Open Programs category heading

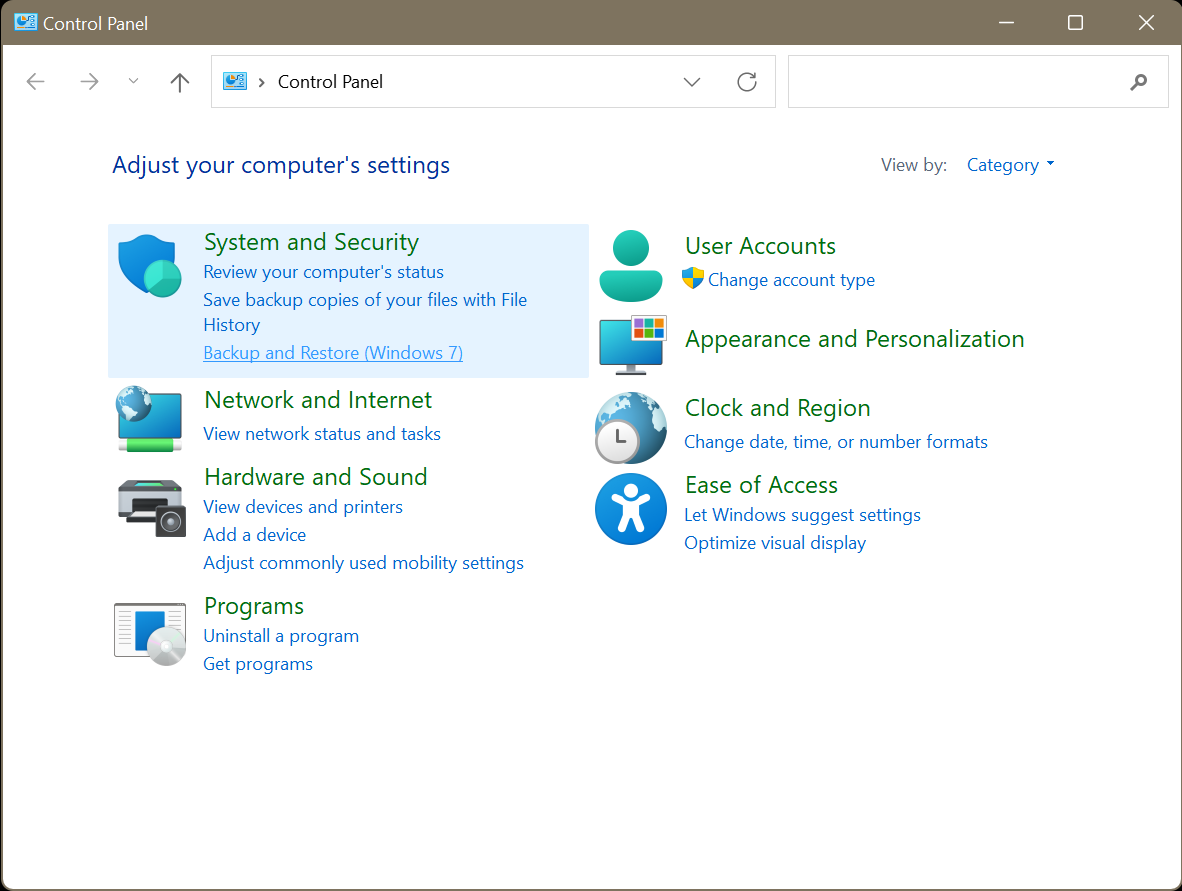[x=254, y=607]
